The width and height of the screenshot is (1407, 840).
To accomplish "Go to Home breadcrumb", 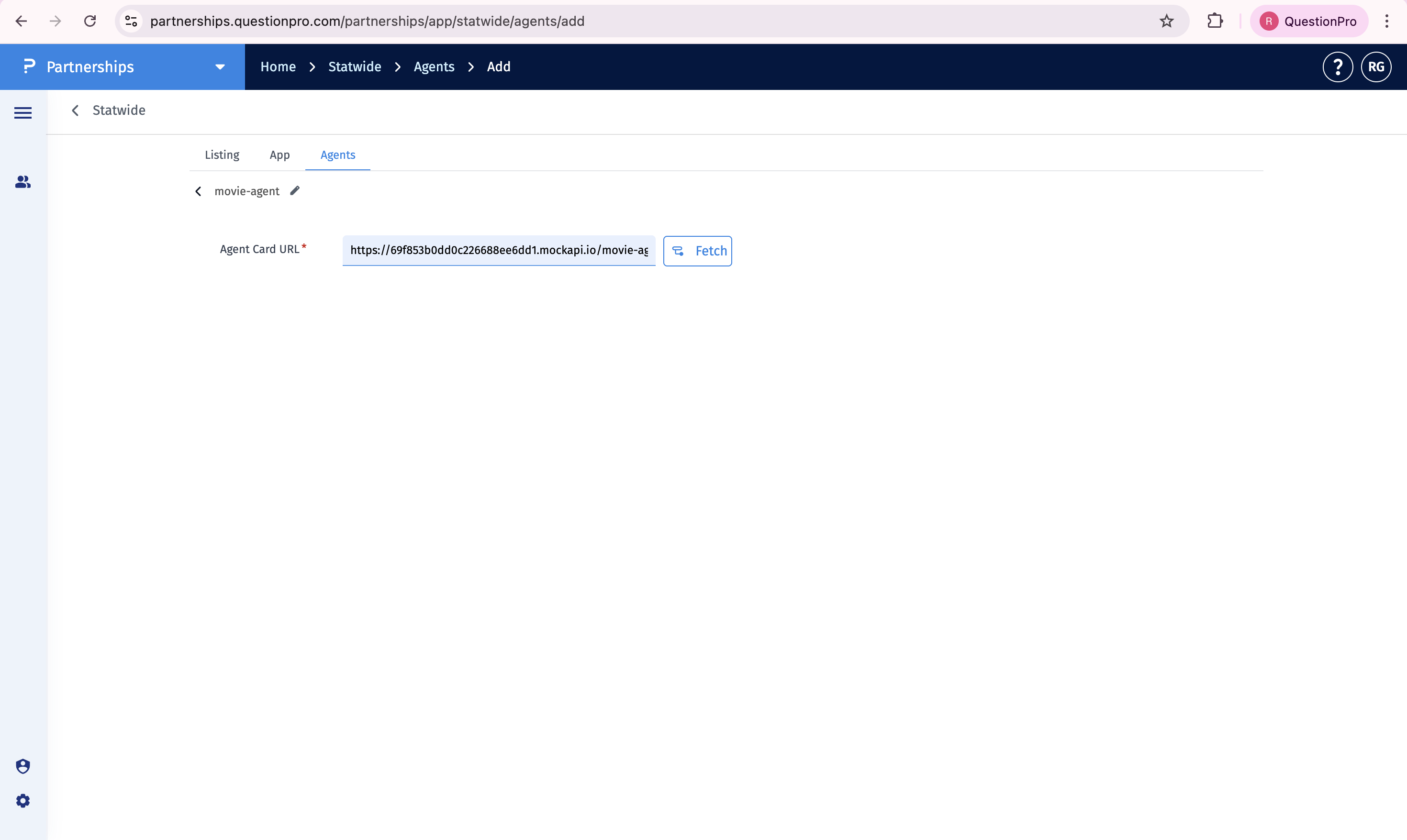I will [278, 67].
